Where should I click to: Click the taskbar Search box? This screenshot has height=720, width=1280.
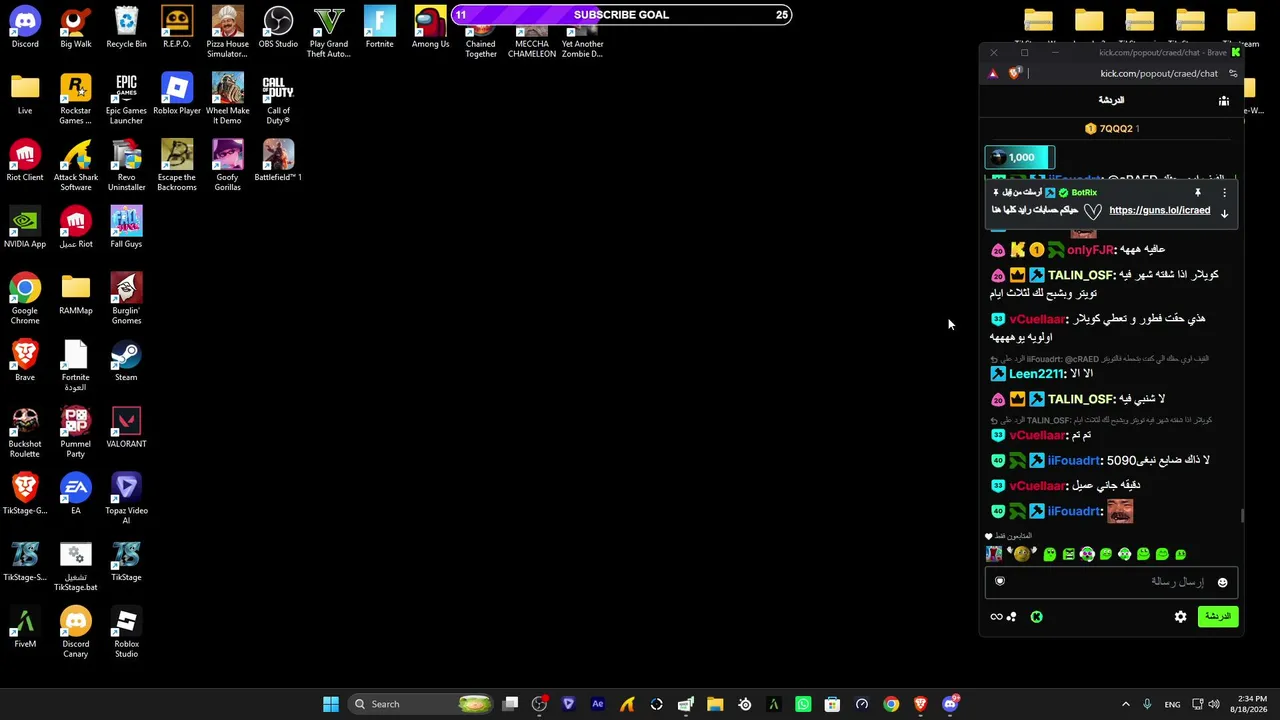click(420, 704)
